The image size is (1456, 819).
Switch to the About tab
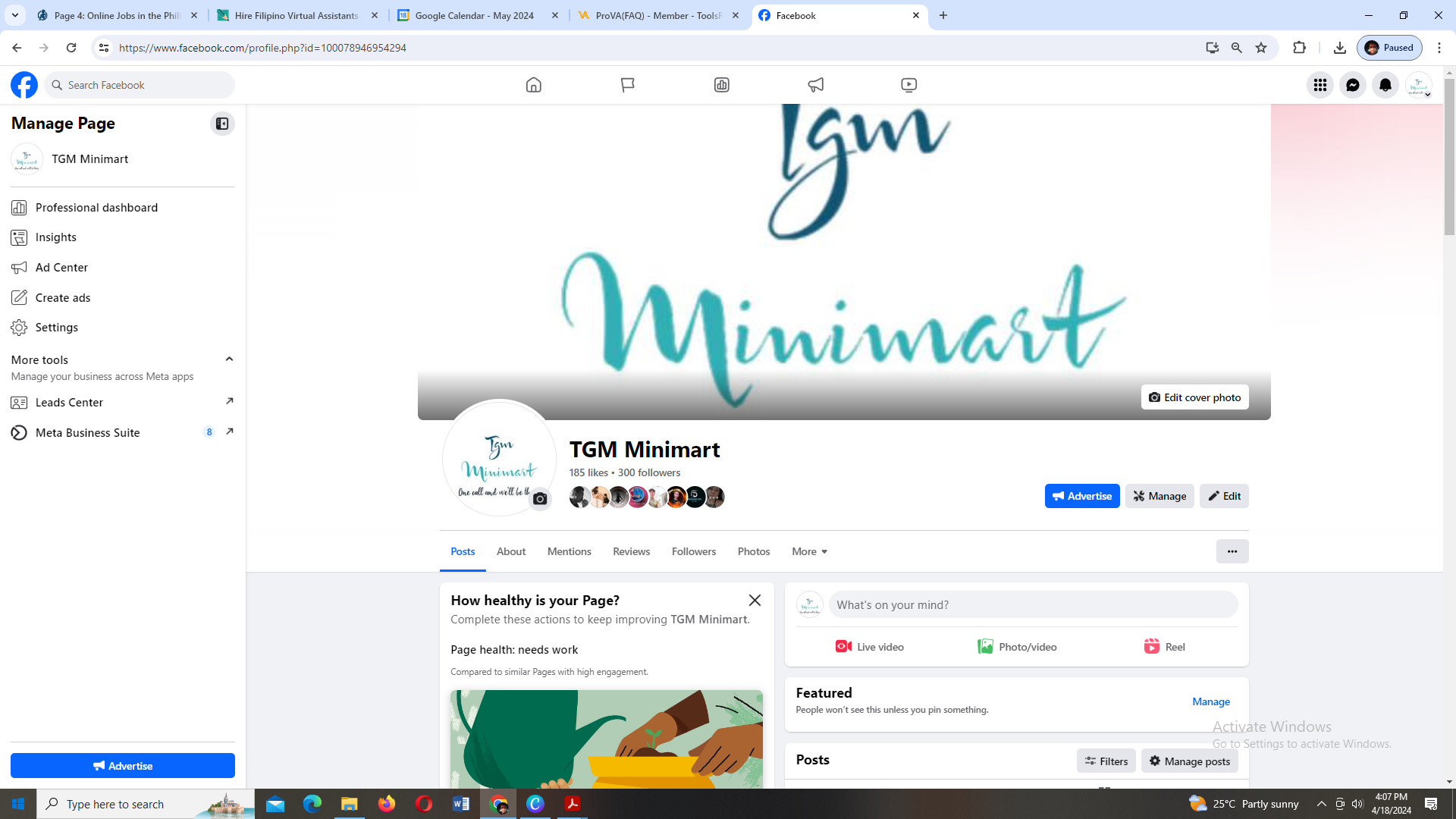tap(510, 551)
